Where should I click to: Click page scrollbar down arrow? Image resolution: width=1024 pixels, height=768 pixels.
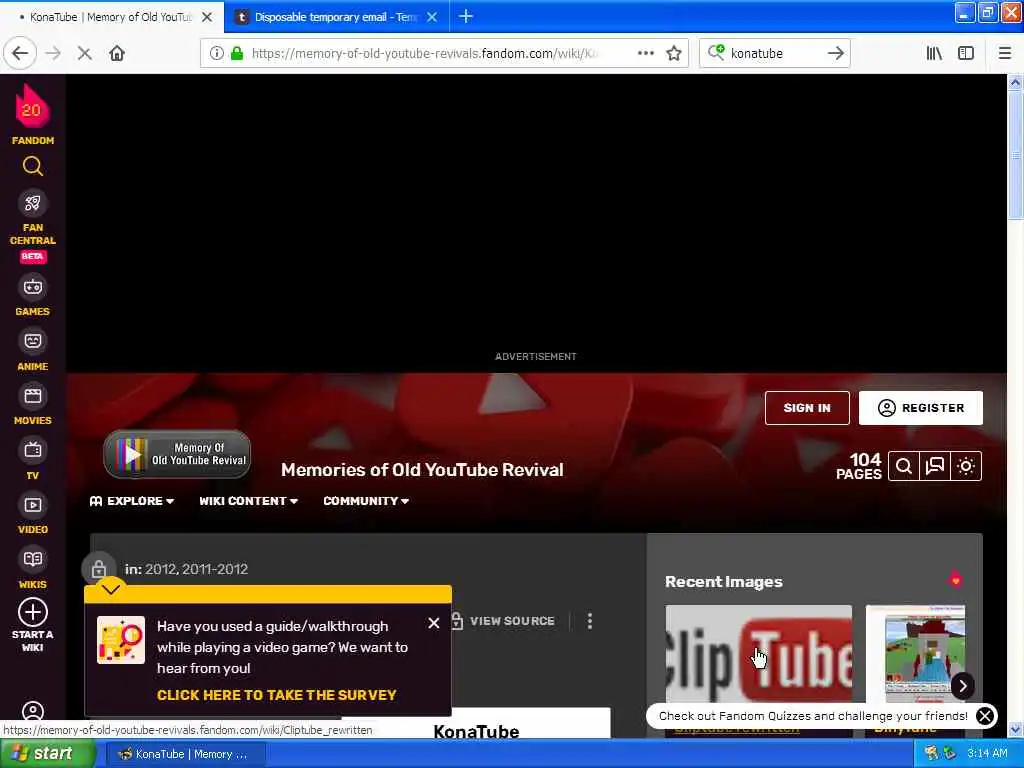[1015, 729]
